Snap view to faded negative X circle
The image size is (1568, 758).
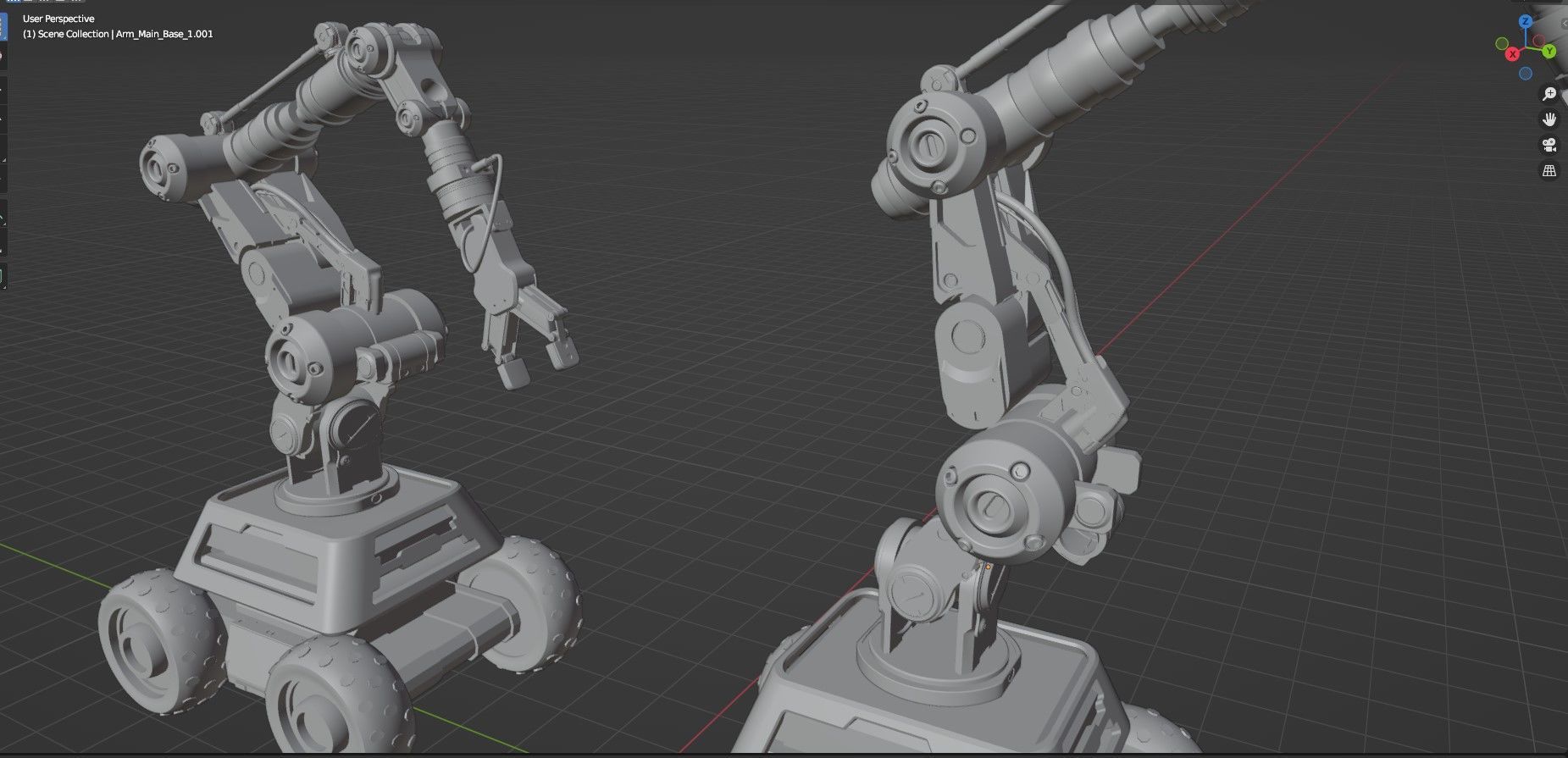pos(1540,41)
